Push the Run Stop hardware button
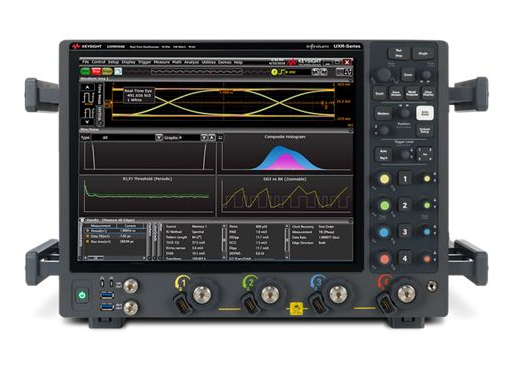The image size is (523, 376). tap(399, 53)
